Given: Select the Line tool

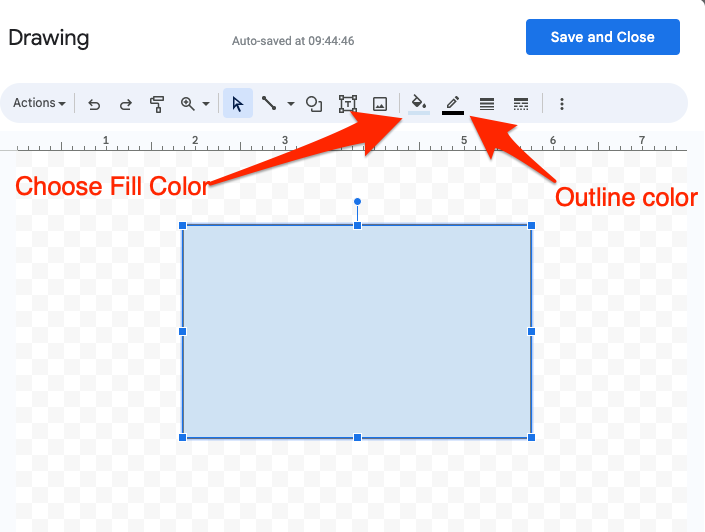Looking at the screenshot, I should point(269,103).
